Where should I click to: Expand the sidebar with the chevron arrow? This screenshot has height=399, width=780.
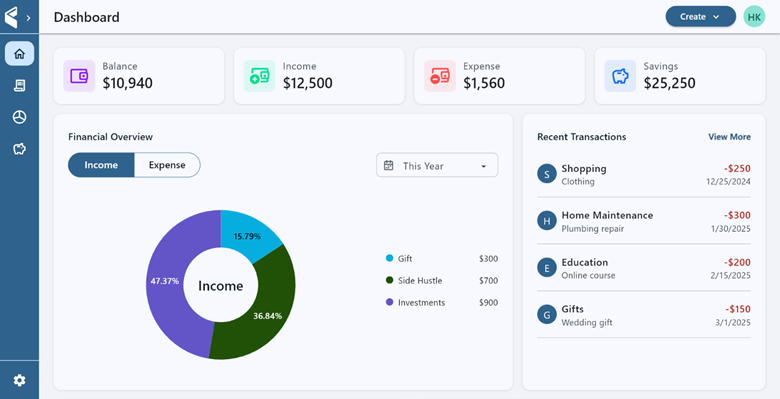[28, 18]
